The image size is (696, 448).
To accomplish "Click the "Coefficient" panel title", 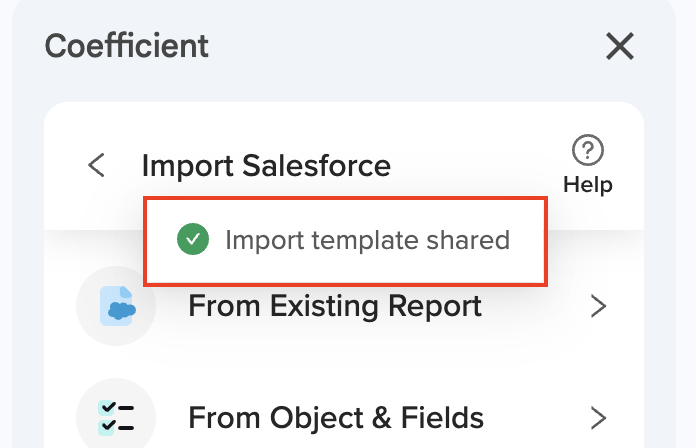I will (x=127, y=45).
